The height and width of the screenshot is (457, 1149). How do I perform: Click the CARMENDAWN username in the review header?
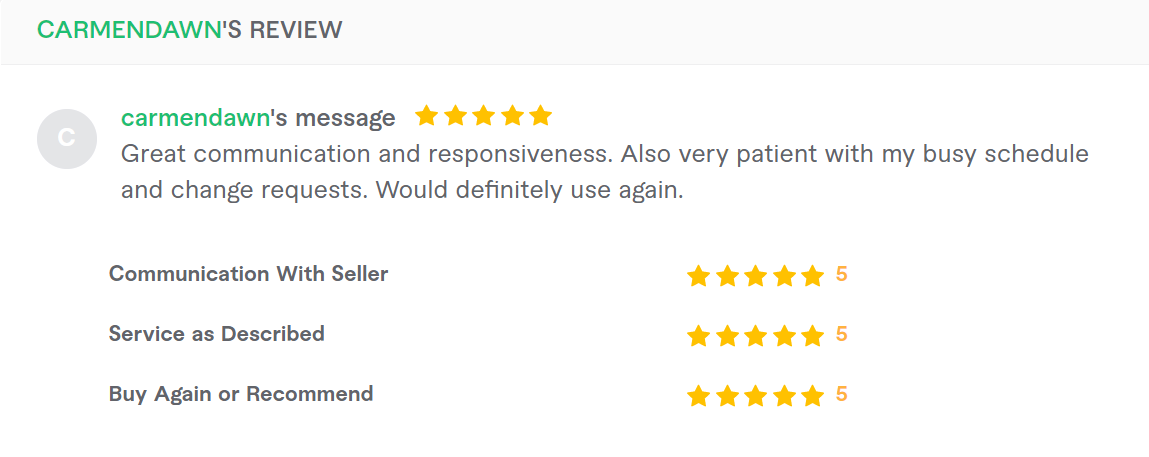[129, 30]
